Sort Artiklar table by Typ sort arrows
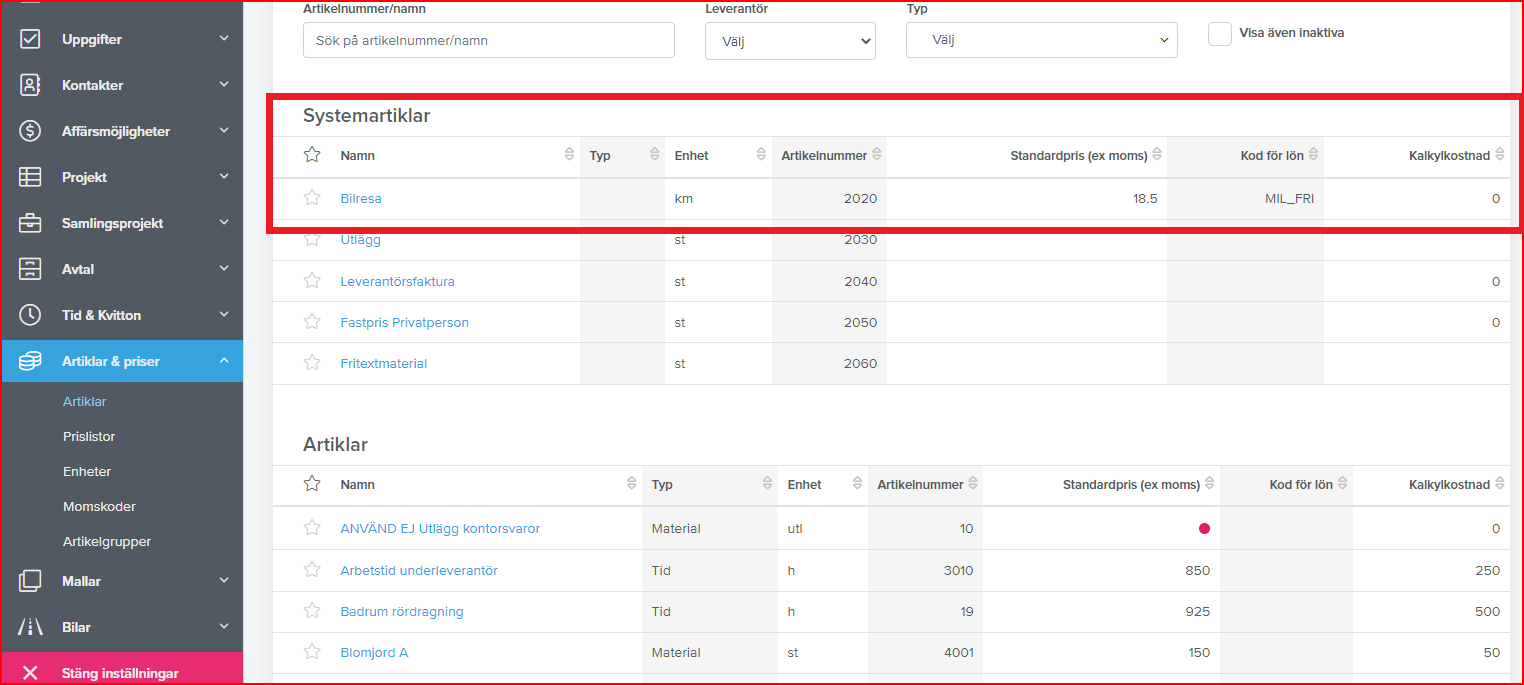 (x=767, y=484)
